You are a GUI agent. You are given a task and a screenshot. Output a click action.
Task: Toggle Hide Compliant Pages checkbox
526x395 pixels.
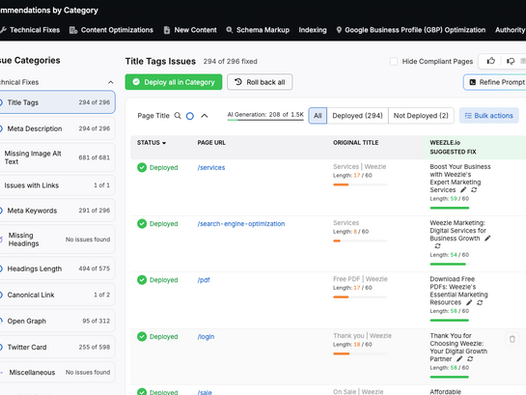pyautogui.click(x=393, y=61)
